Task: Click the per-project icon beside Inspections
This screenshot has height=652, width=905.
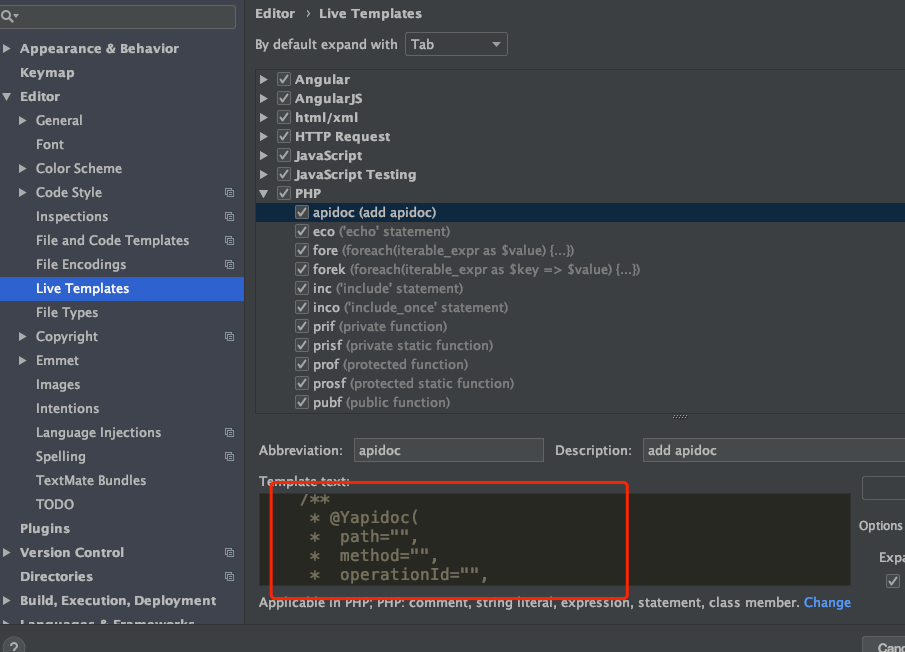Action: pos(229,216)
